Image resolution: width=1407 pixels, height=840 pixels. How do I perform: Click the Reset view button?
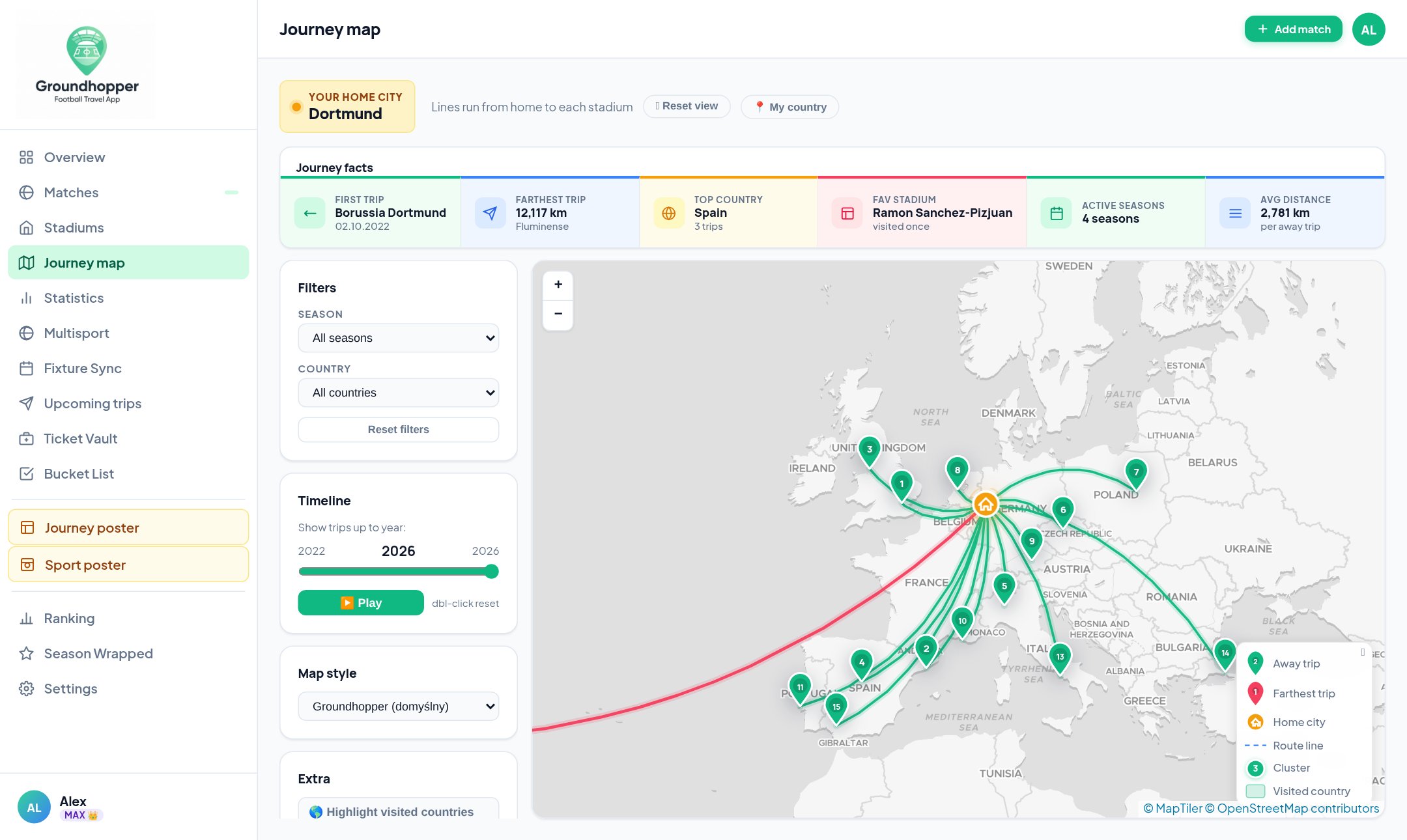(x=687, y=106)
